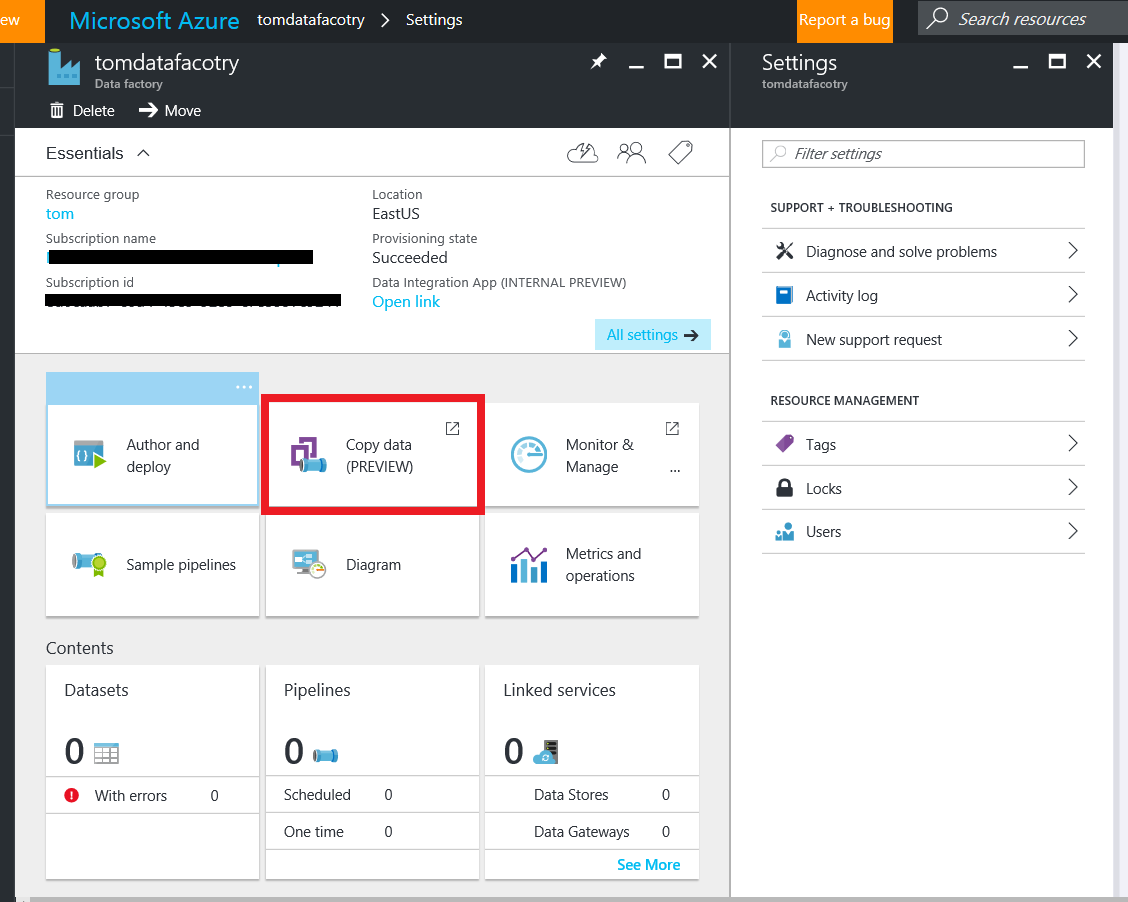
Task: Click the Succeeded provisioning state value
Action: click(409, 258)
